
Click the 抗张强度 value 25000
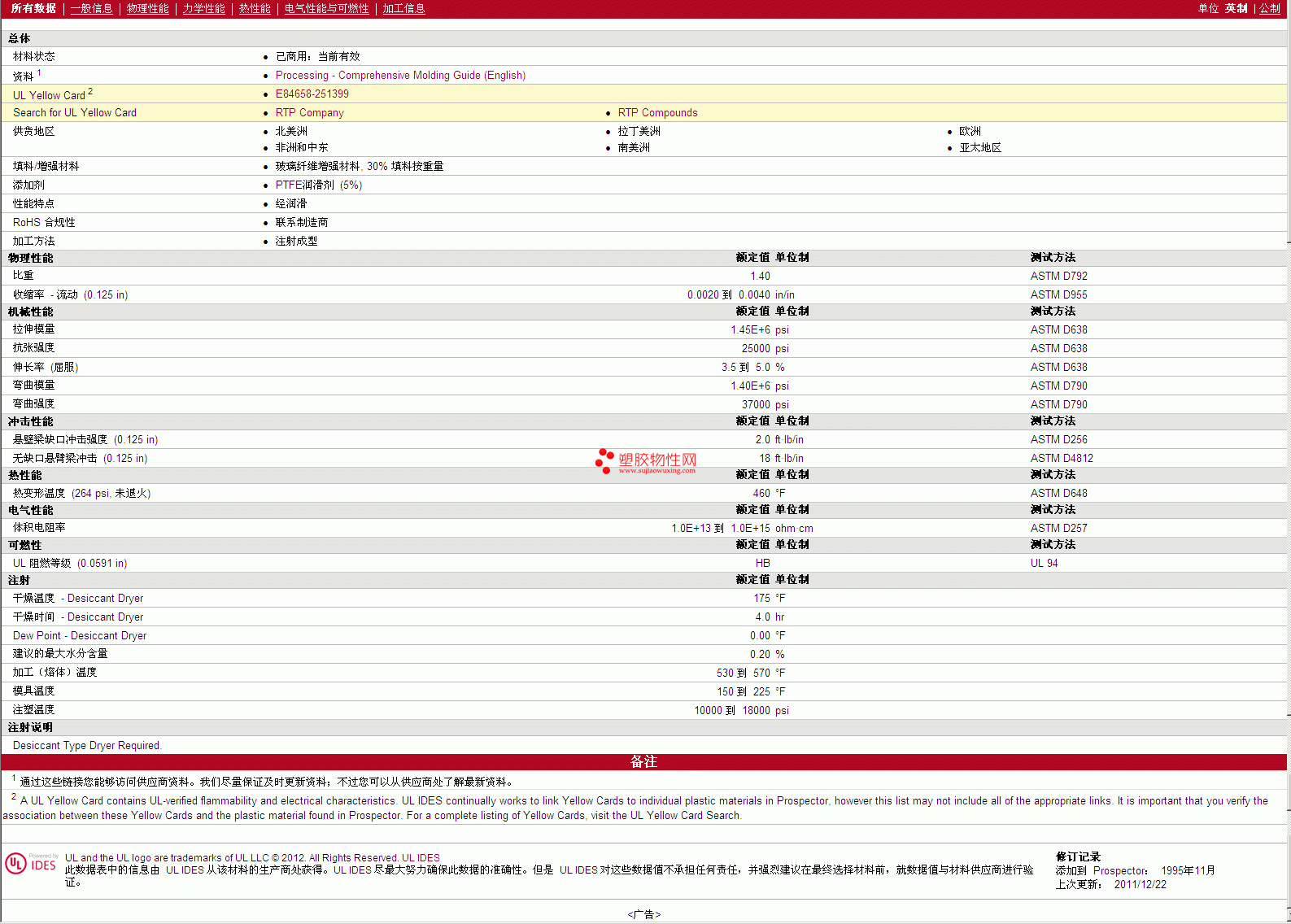(756, 349)
